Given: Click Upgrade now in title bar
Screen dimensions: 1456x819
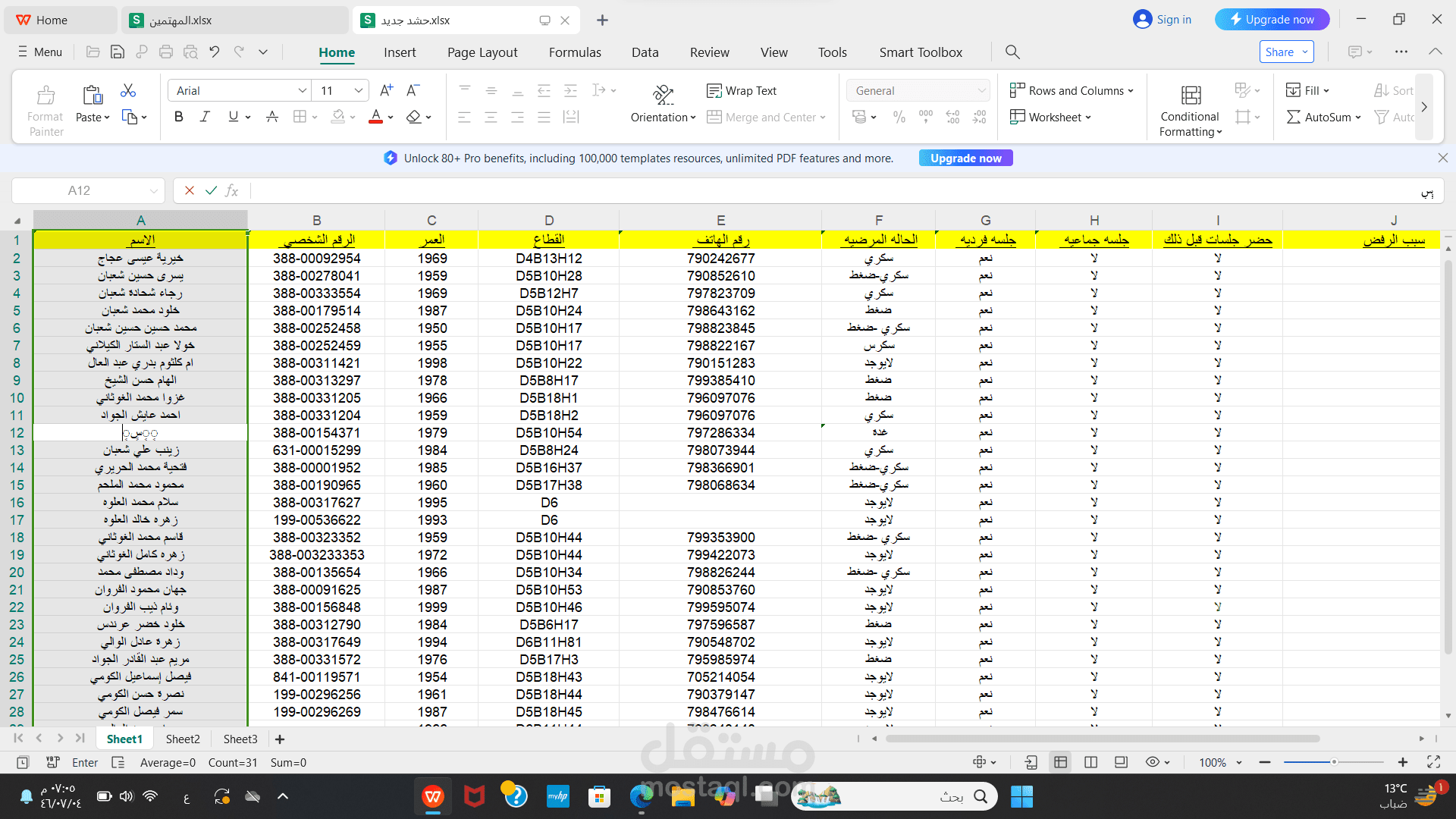Looking at the screenshot, I should (x=1272, y=20).
